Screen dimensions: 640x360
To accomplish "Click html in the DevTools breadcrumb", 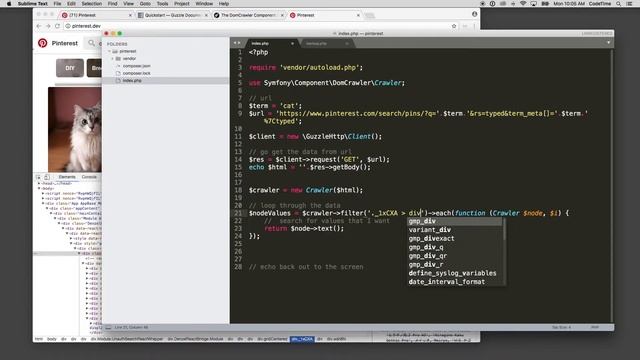I will click(x=38, y=339).
